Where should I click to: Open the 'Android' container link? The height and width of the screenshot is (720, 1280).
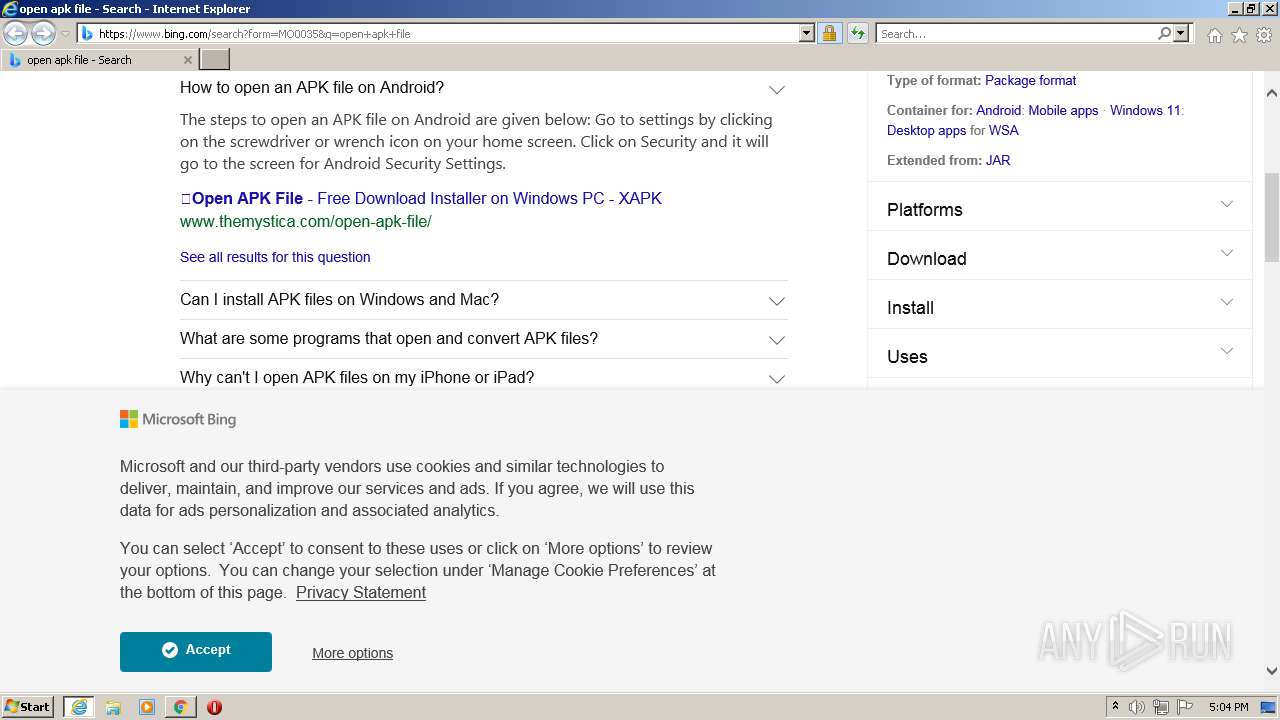pyautogui.click(x=998, y=110)
